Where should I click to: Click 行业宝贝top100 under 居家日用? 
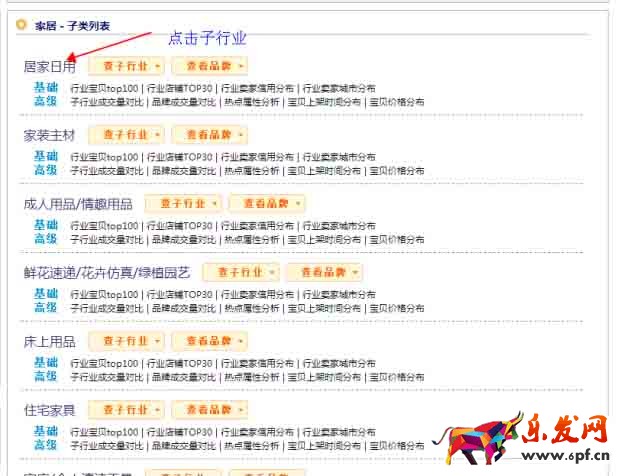point(105,88)
